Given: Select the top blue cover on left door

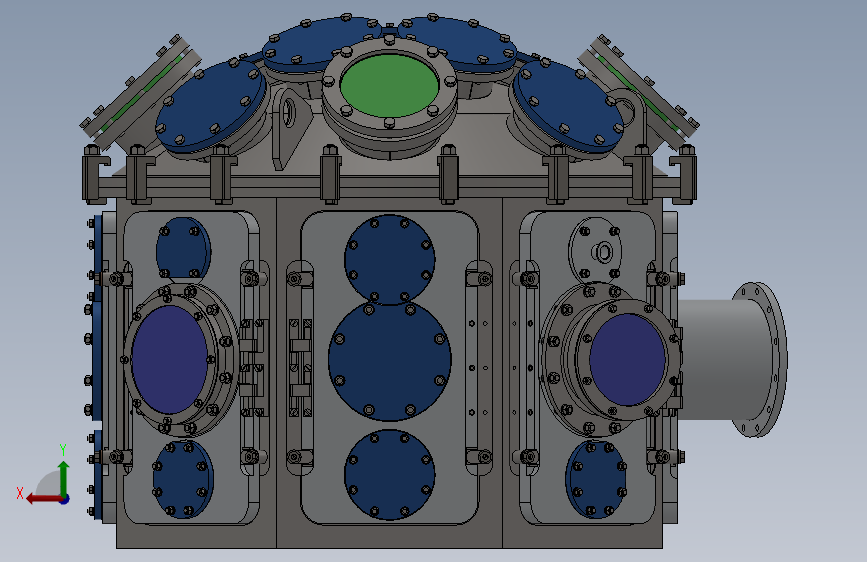Looking at the screenshot, I should tap(183, 248).
